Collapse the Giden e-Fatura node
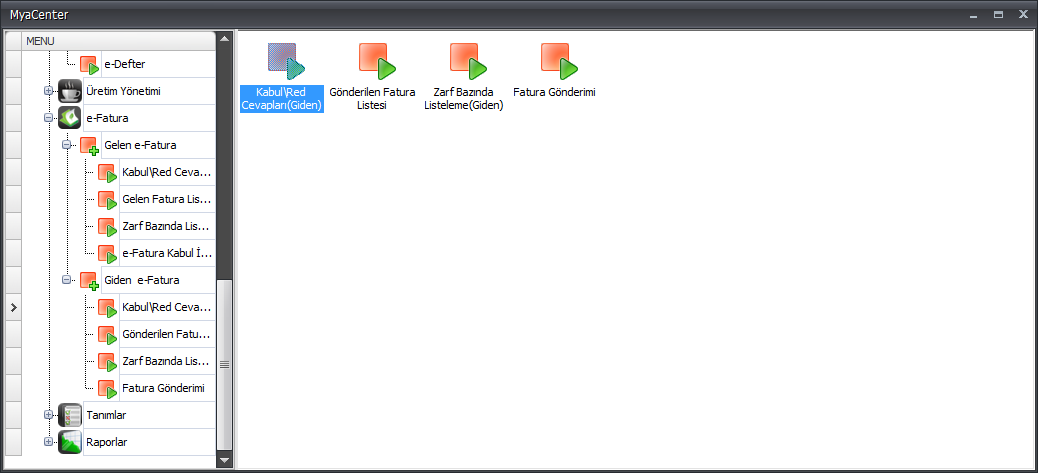This screenshot has width=1038, height=473. tap(66, 280)
